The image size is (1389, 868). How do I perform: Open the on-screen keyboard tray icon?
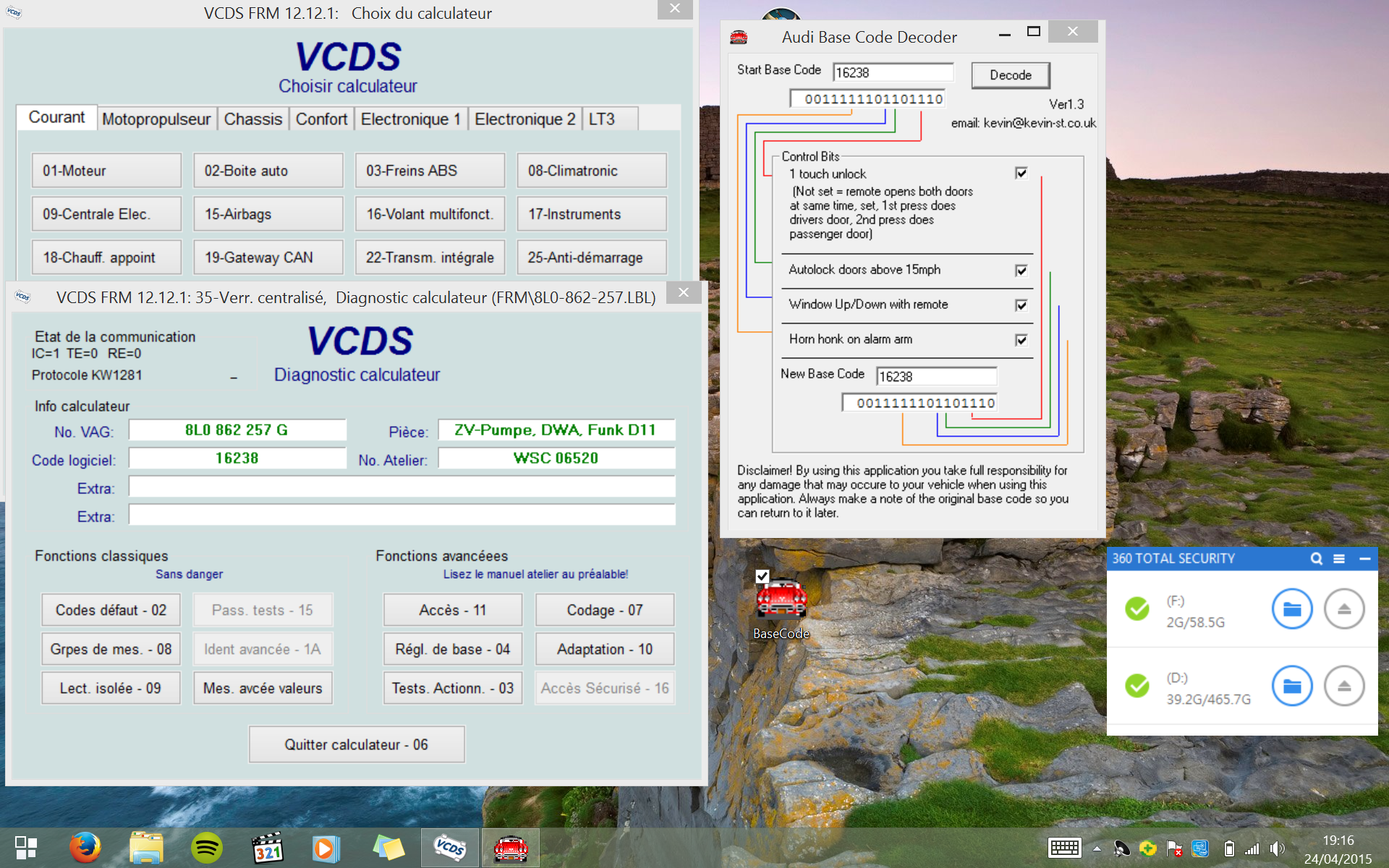[1064, 848]
